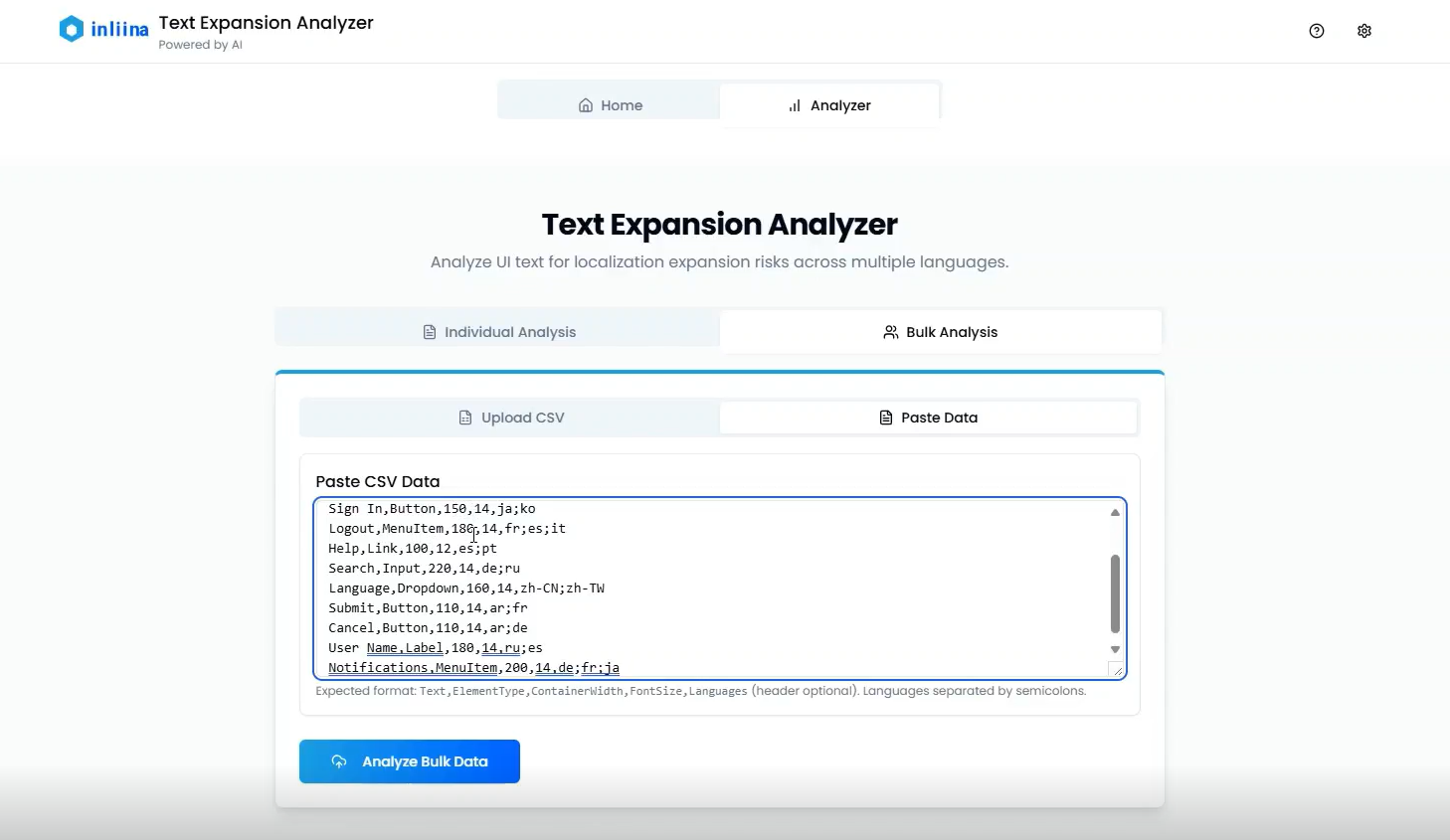Click the scrollbar down arrow in the textarea
Viewport: 1450px width, 840px height.
[1115, 647]
